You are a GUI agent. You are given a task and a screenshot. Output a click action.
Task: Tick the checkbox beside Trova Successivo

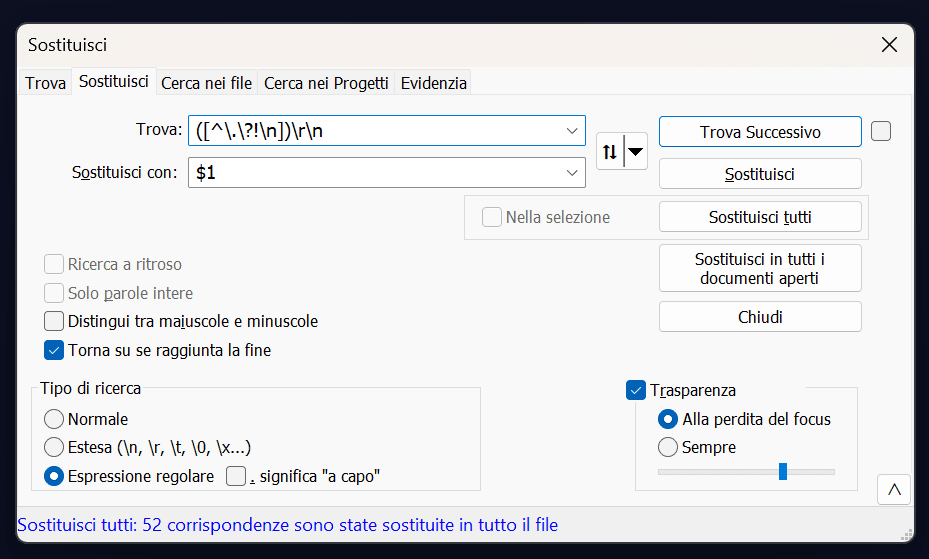tap(880, 131)
